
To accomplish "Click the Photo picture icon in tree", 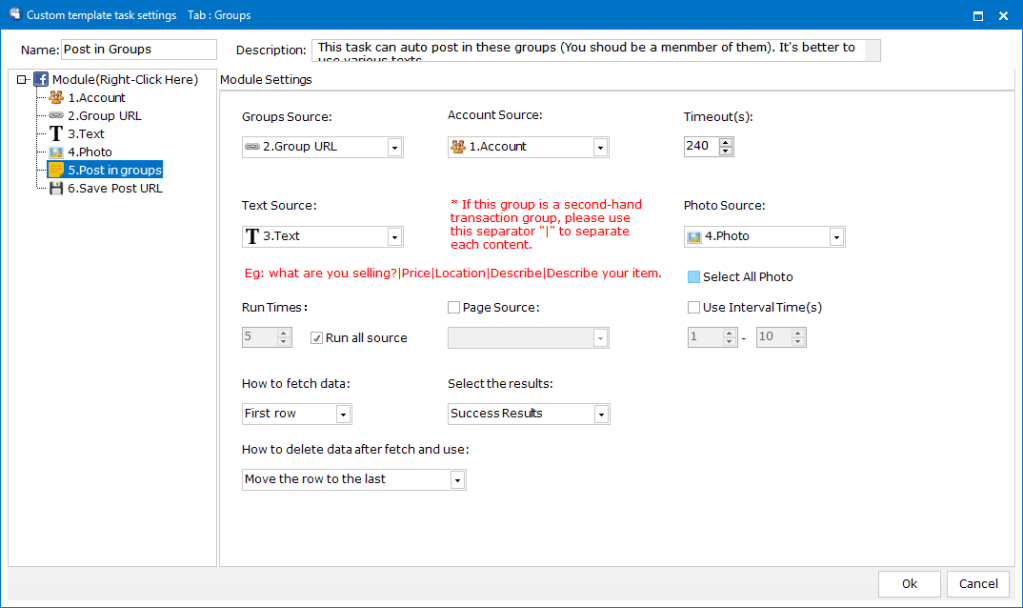I will [56, 152].
